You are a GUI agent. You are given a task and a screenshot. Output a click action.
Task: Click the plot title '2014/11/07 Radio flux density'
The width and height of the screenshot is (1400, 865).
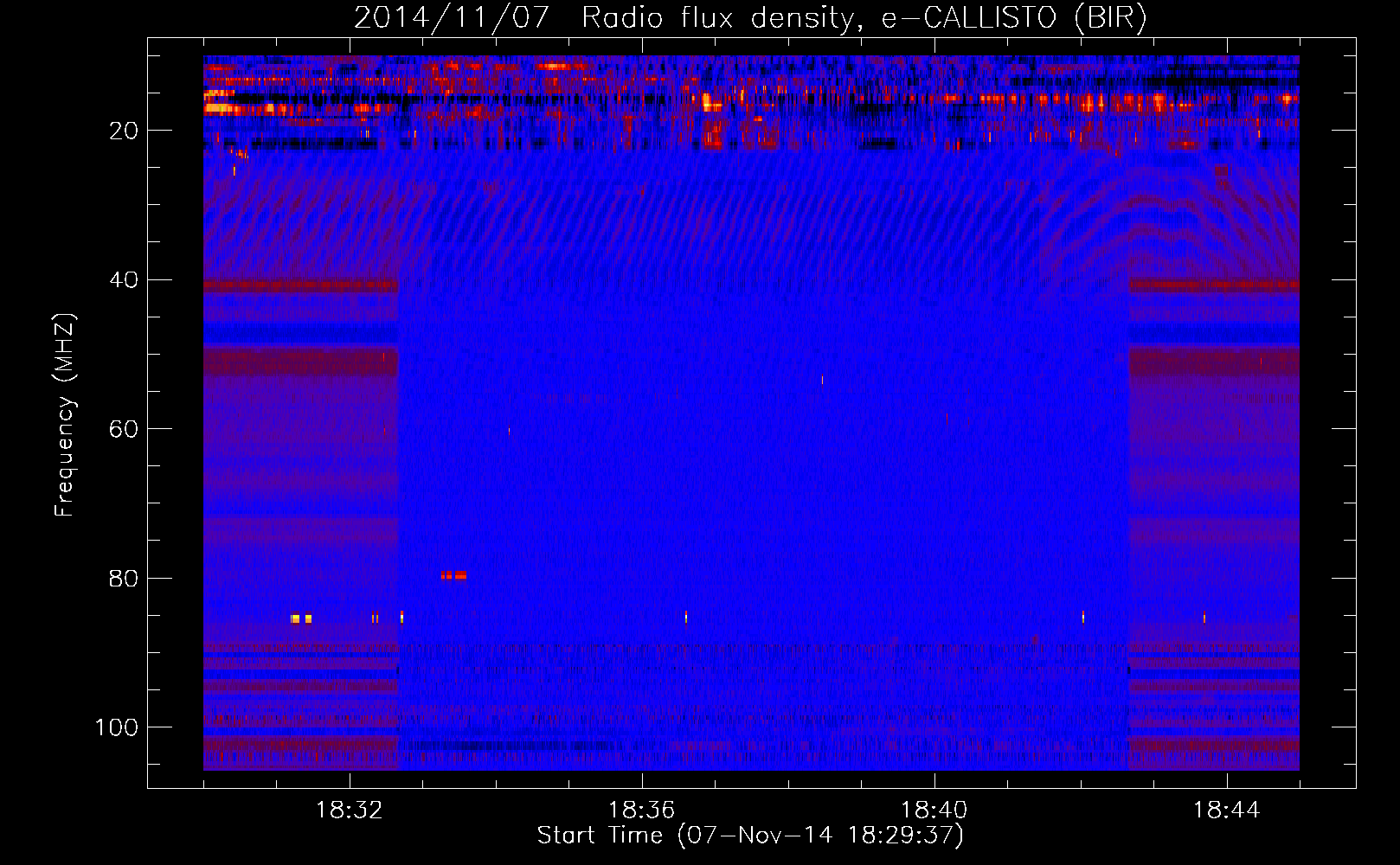[750, 17]
